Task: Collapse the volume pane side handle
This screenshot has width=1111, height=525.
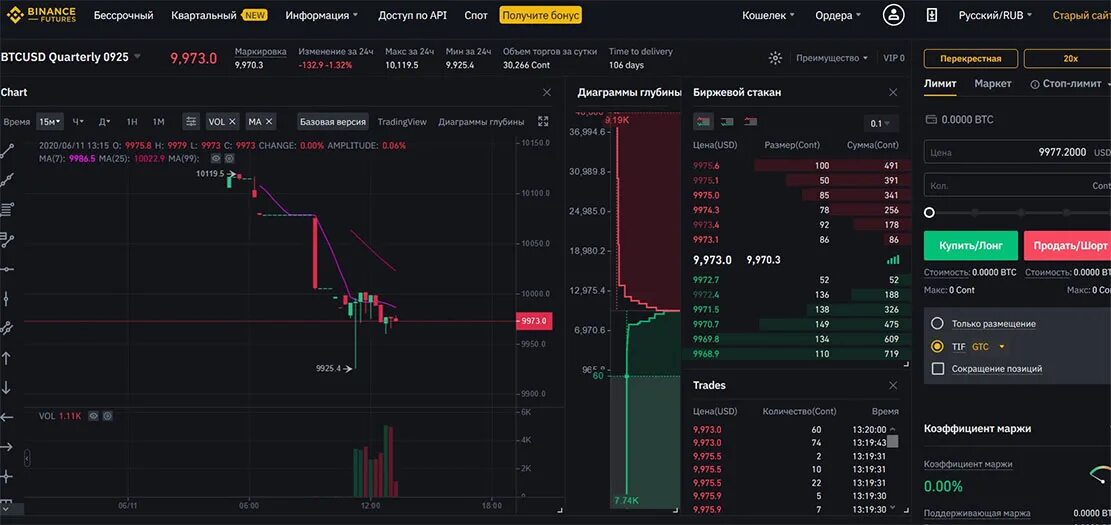Action: (27, 459)
